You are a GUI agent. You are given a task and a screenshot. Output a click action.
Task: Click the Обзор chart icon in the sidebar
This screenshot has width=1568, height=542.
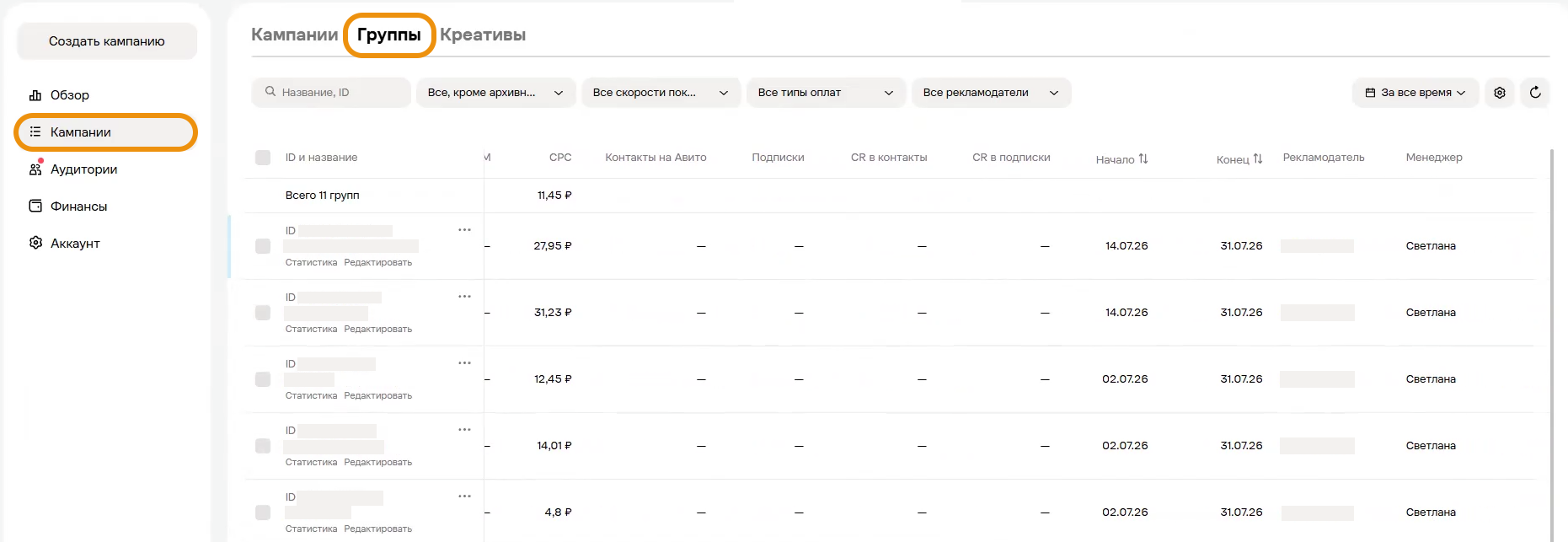pos(35,95)
